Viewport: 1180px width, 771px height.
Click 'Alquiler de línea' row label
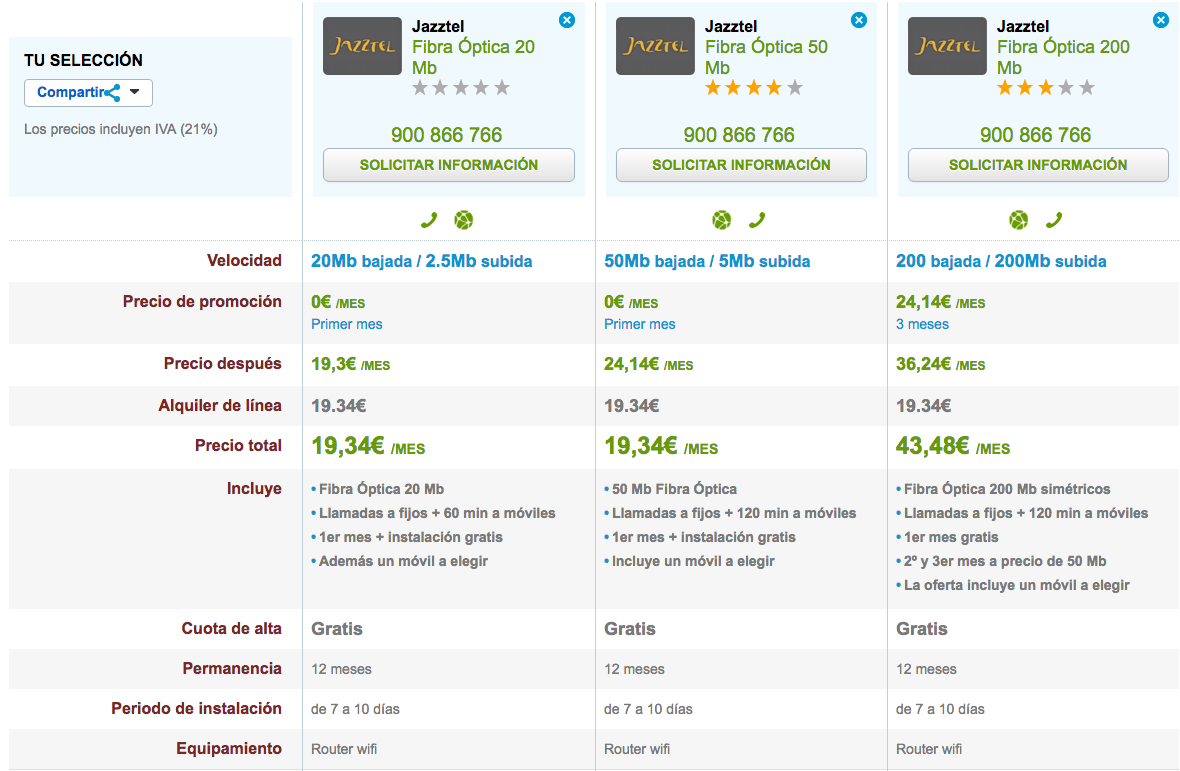[x=220, y=405]
